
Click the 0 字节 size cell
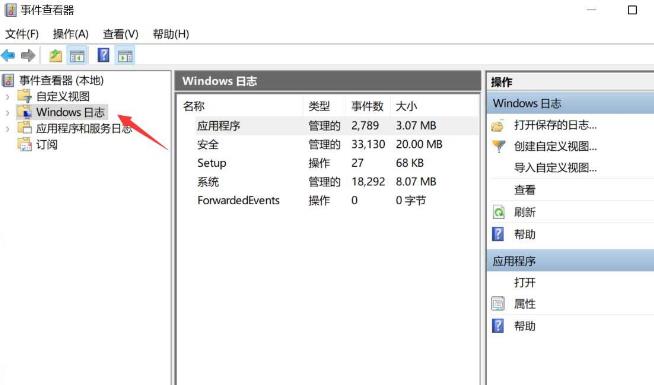pos(411,200)
